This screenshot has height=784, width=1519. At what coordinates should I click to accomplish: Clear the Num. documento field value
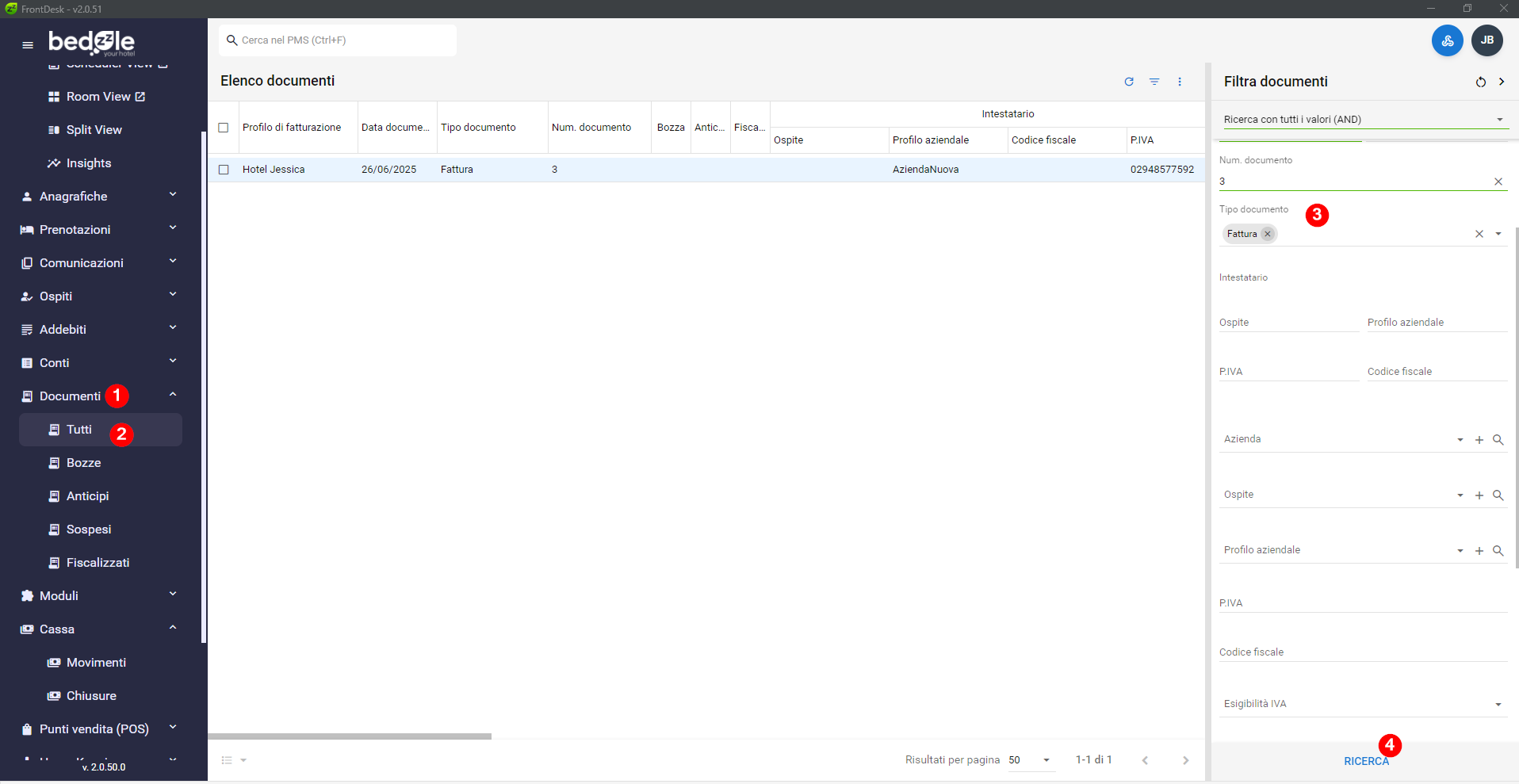click(1498, 182)
